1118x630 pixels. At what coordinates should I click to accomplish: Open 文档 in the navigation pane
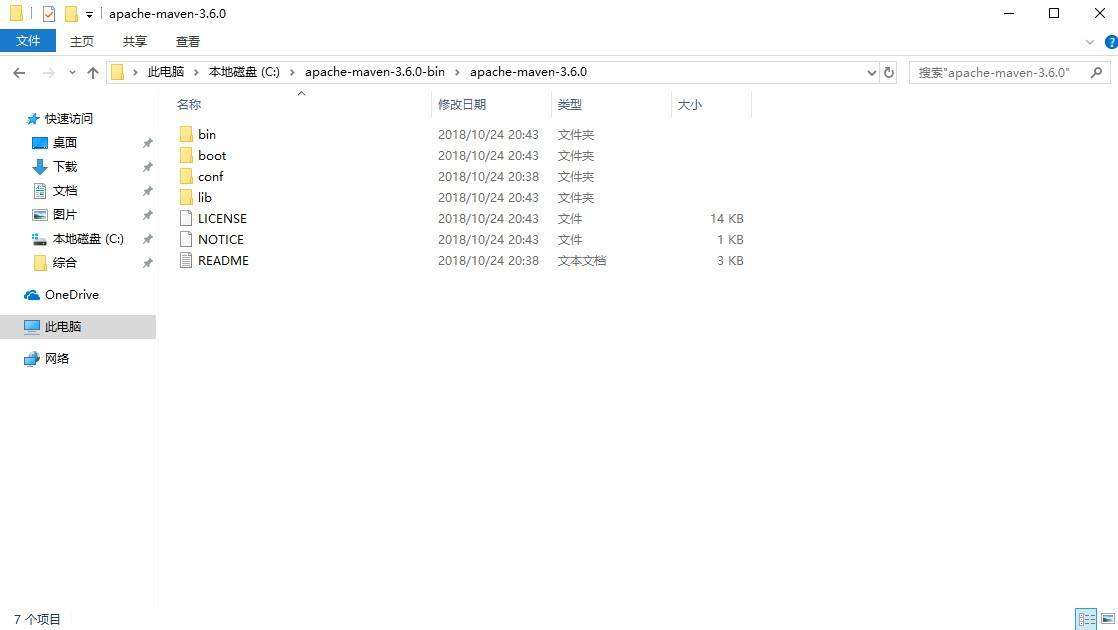click(x=65, y=190)
